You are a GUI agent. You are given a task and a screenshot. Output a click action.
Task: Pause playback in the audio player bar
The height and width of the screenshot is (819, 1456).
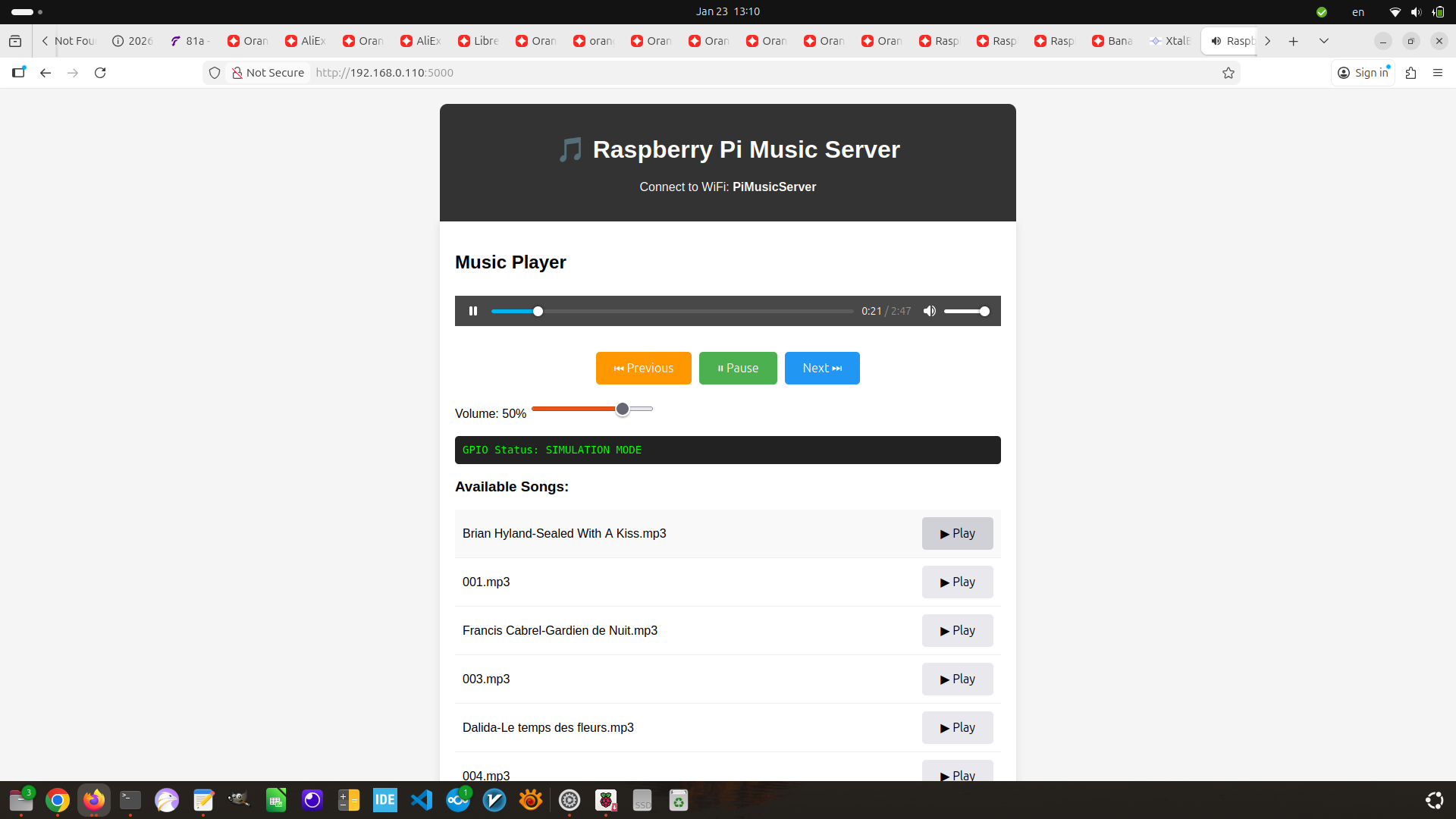pyautogui.click(x=473, y=311)
